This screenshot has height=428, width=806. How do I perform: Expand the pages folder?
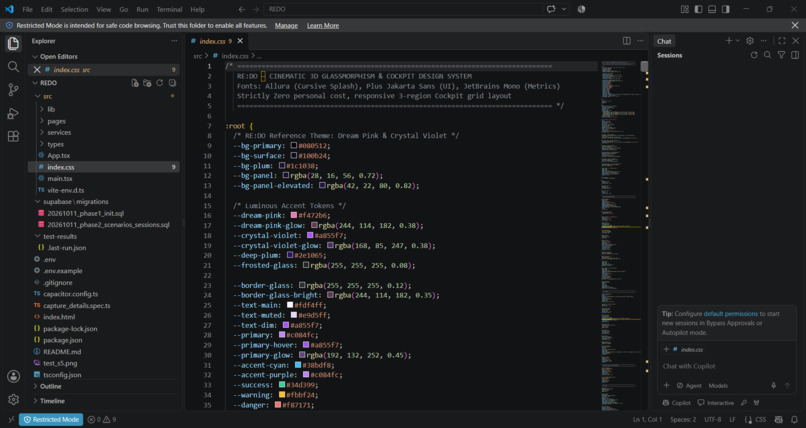(42, 121)
